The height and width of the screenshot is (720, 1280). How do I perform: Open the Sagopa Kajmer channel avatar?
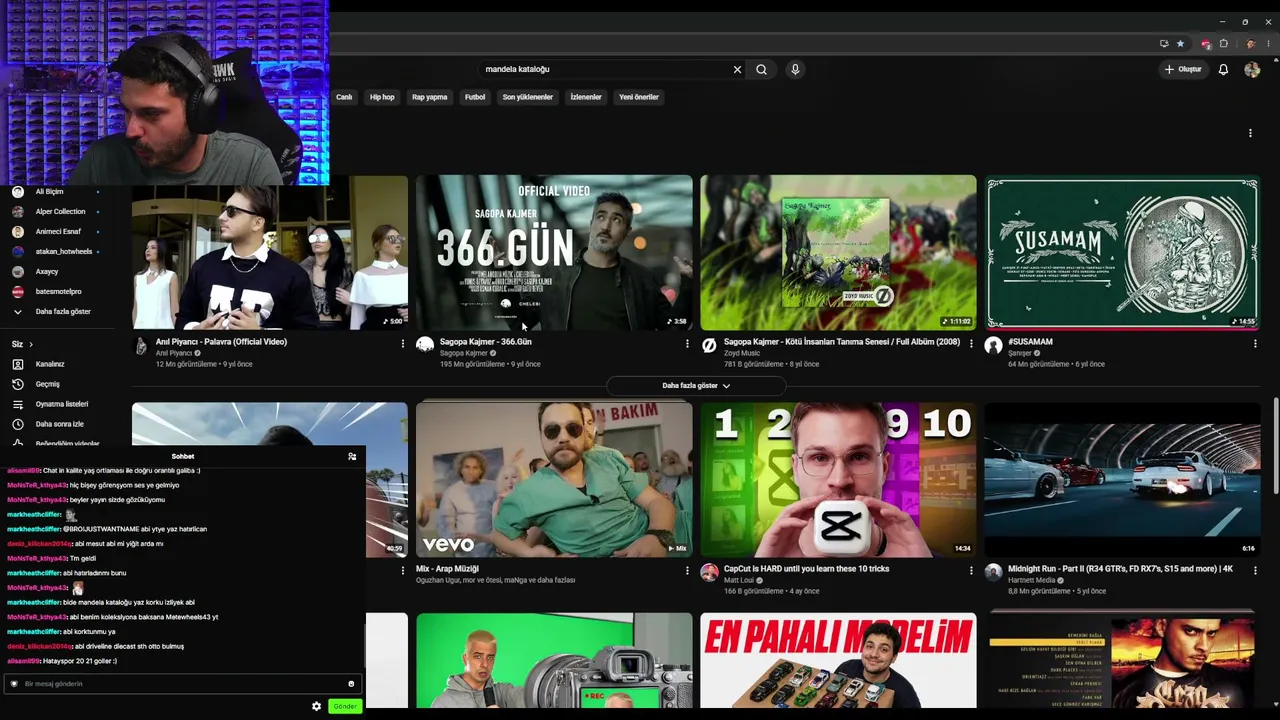point(425,345)
